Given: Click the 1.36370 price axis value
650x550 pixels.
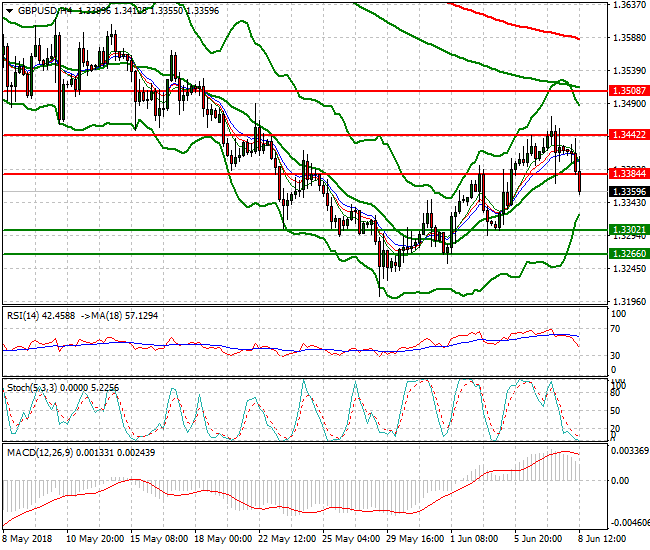Looking at the screenshot, I should click(x=626, y=5).
